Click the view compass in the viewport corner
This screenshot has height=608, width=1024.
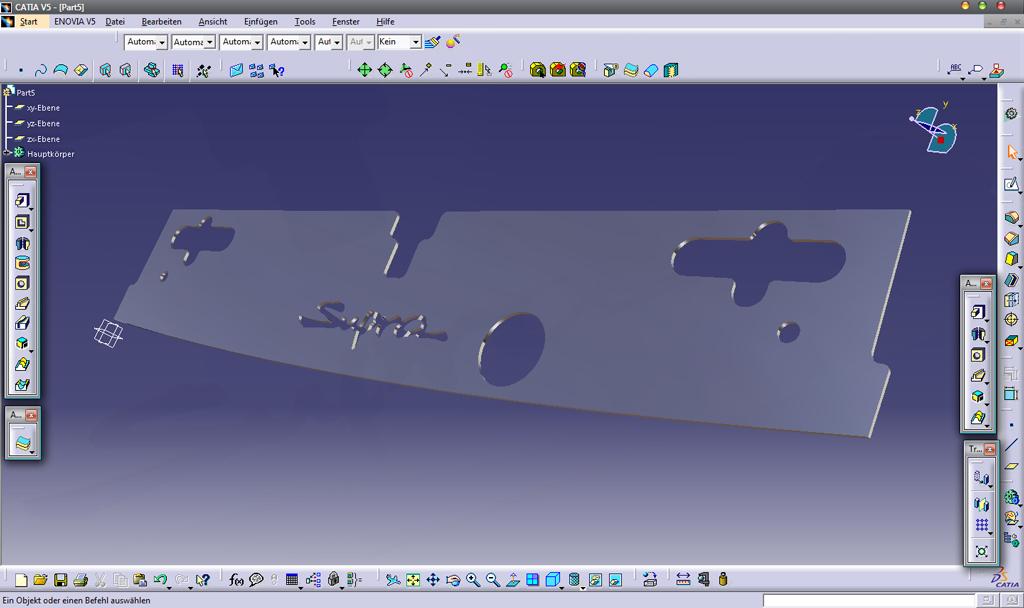(x=935, y=128)
